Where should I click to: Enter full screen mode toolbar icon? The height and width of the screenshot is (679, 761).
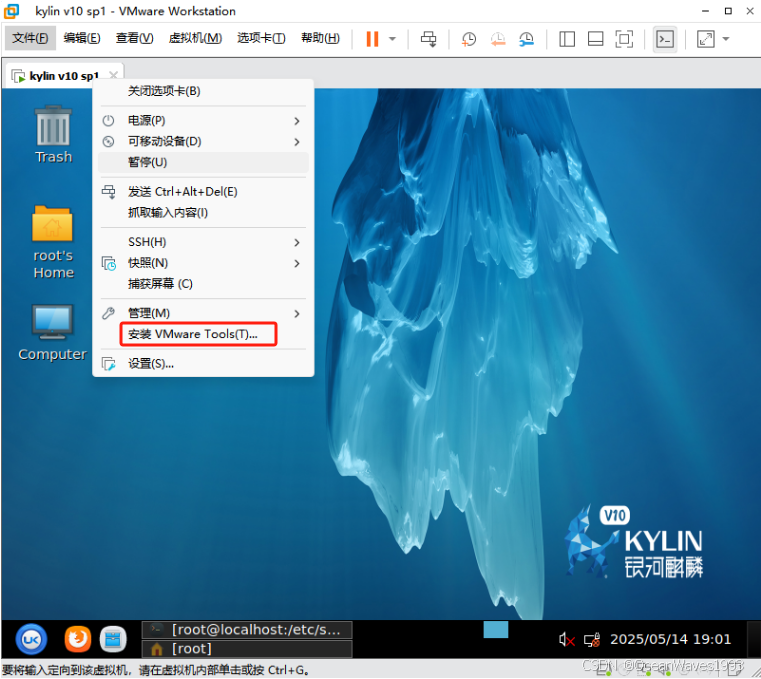tap(624, 39)
